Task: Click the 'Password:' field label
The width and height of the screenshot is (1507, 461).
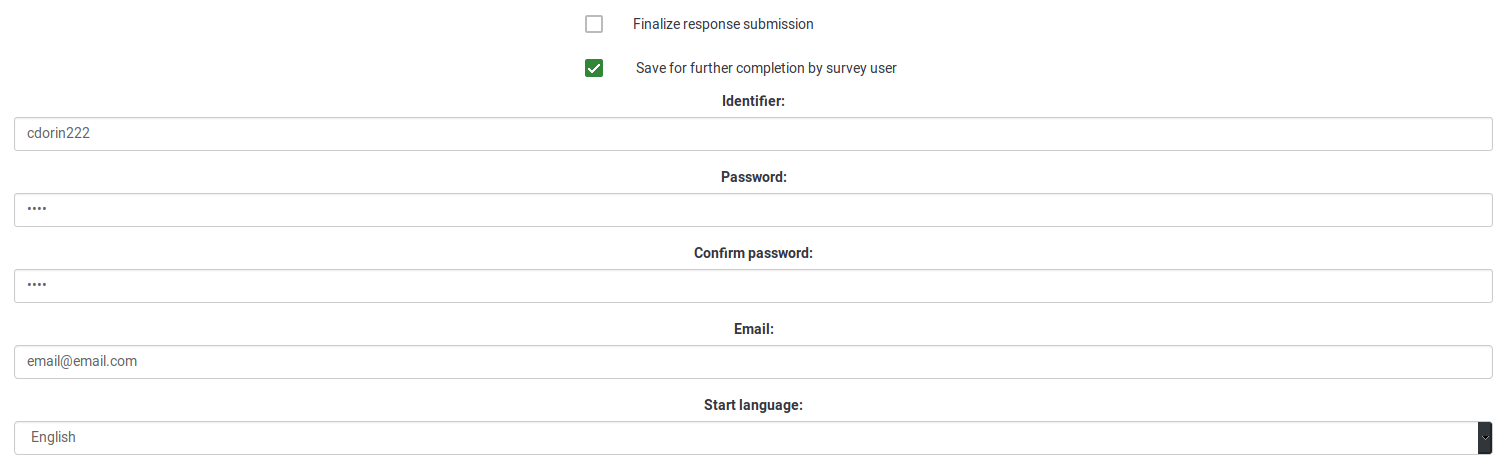Action: pyautogui.click(x=753, y=177)
